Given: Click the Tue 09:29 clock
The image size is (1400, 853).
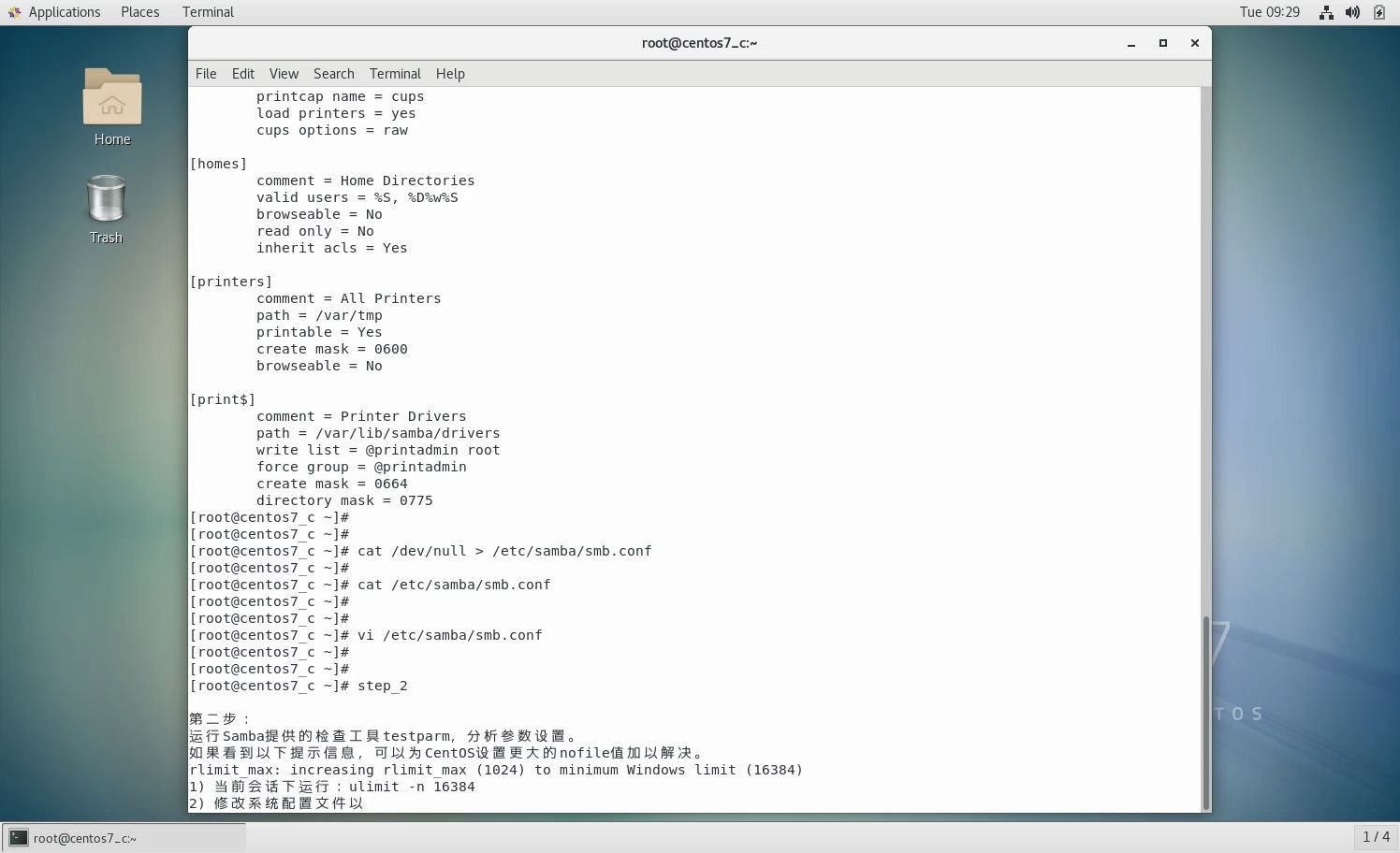Looking at the screenshot, I should [x=1270, y=12].
